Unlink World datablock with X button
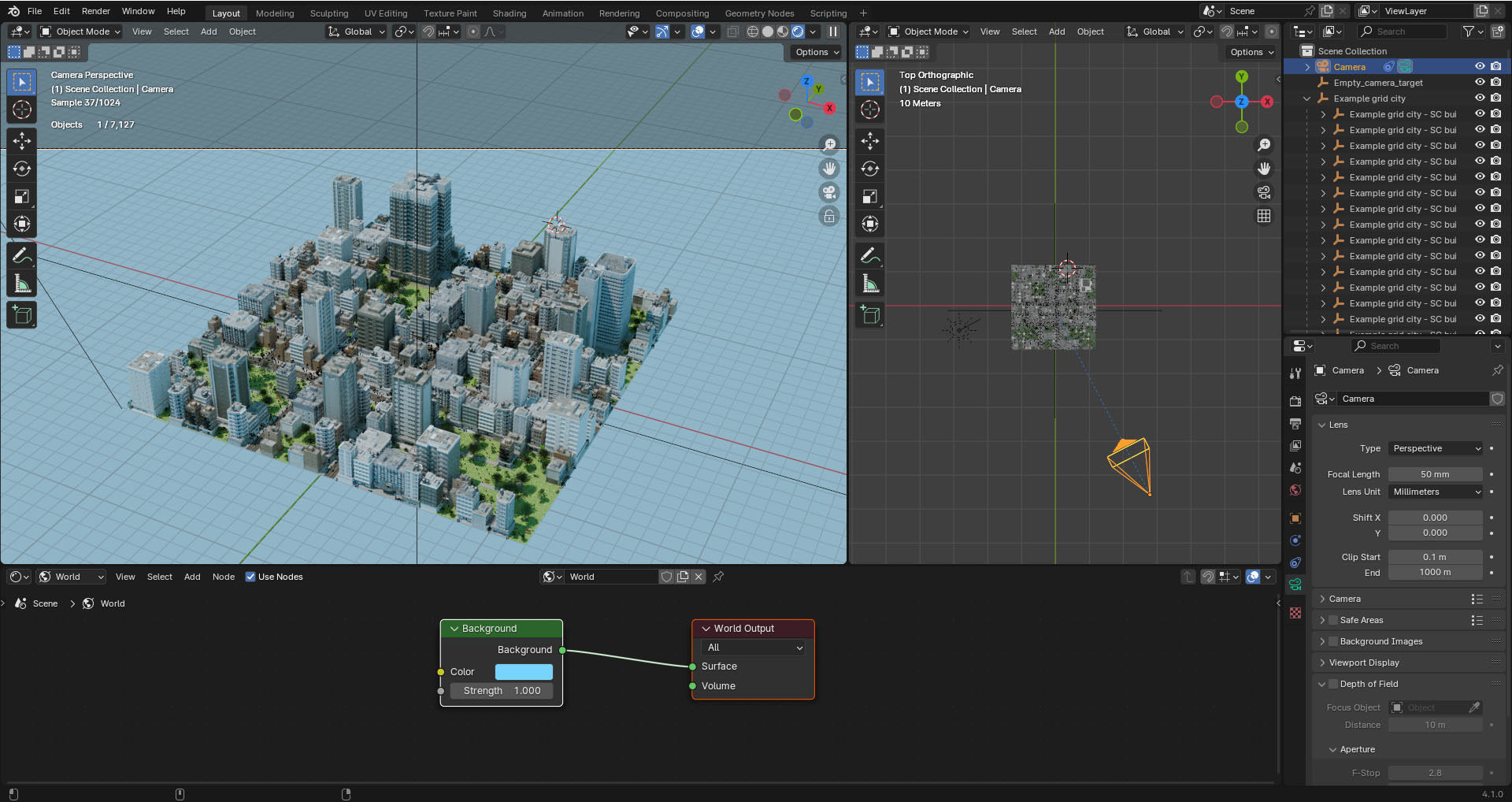The width and height of the screenshot is (1512, 802). tap(699, 577)
